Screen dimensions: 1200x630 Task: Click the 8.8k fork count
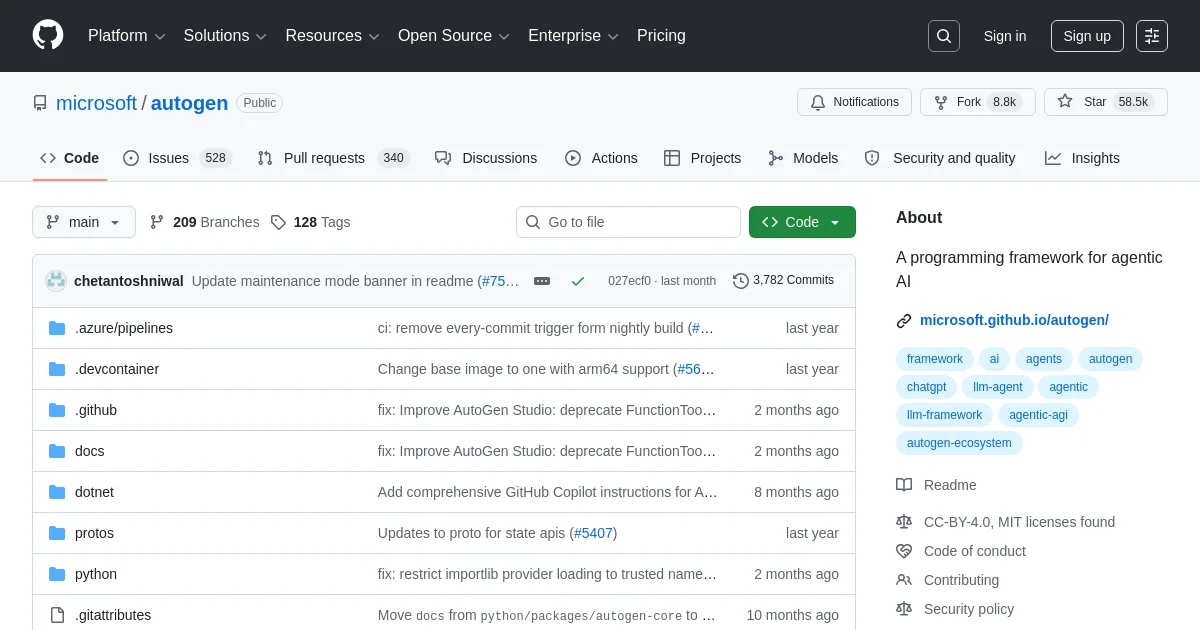[1004, 102]
